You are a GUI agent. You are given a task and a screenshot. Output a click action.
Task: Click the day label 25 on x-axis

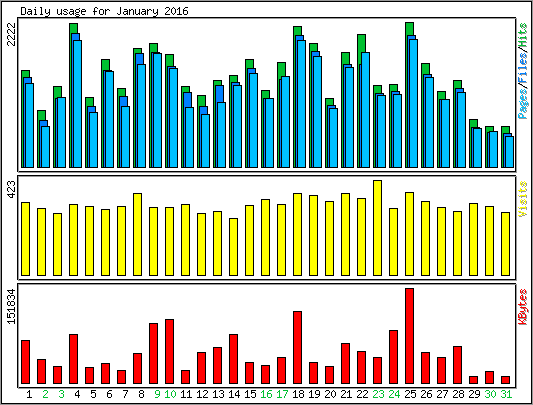pos(410,394)
